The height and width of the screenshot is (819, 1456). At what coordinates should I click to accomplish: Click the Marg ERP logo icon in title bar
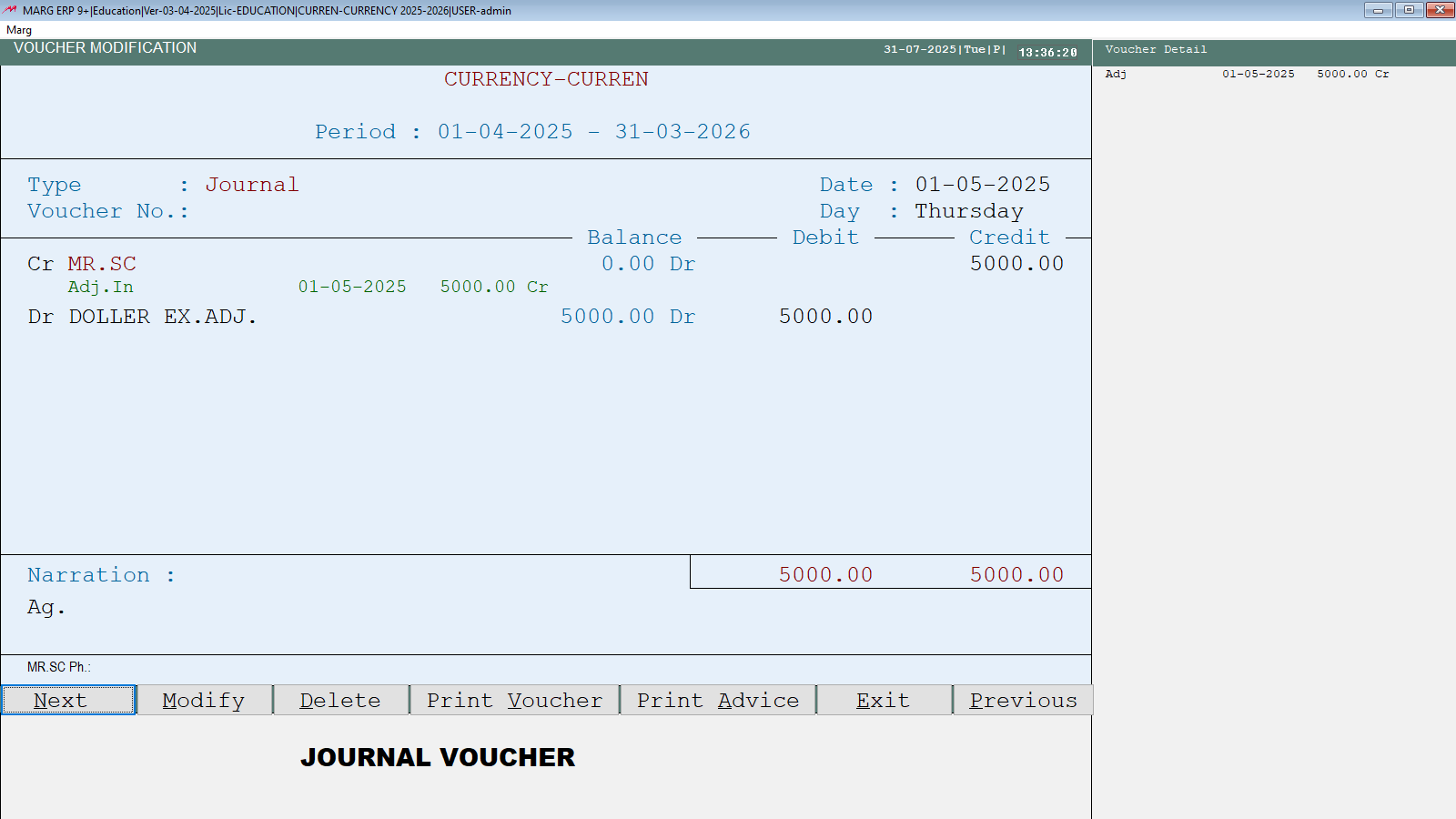pos(10,10)
